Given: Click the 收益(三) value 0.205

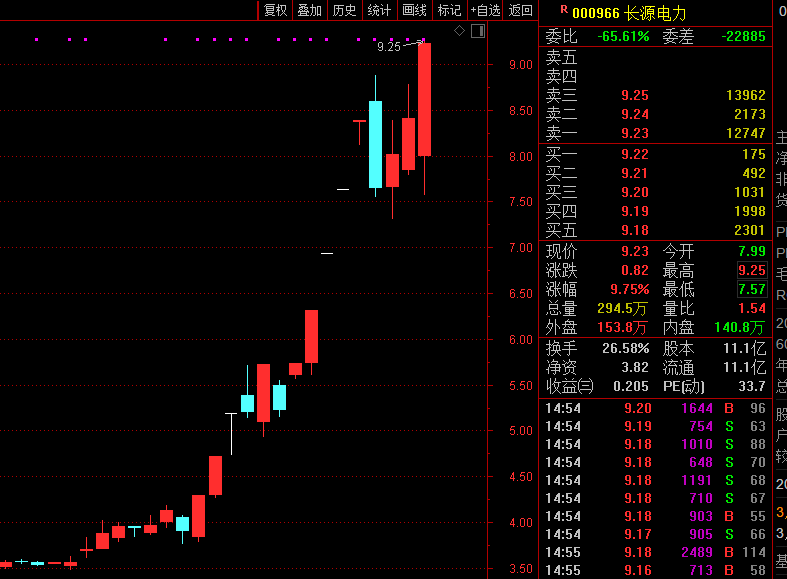Looking at the screenshot, I should tap(631, 386).
